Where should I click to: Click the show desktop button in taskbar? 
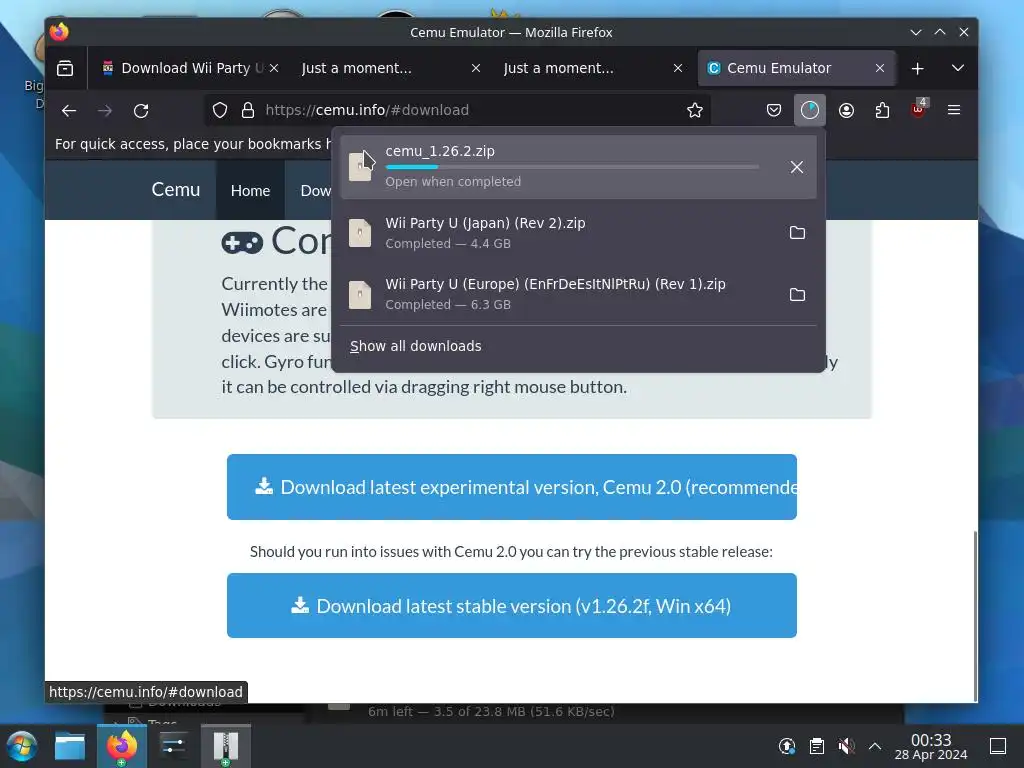[998, 746]
